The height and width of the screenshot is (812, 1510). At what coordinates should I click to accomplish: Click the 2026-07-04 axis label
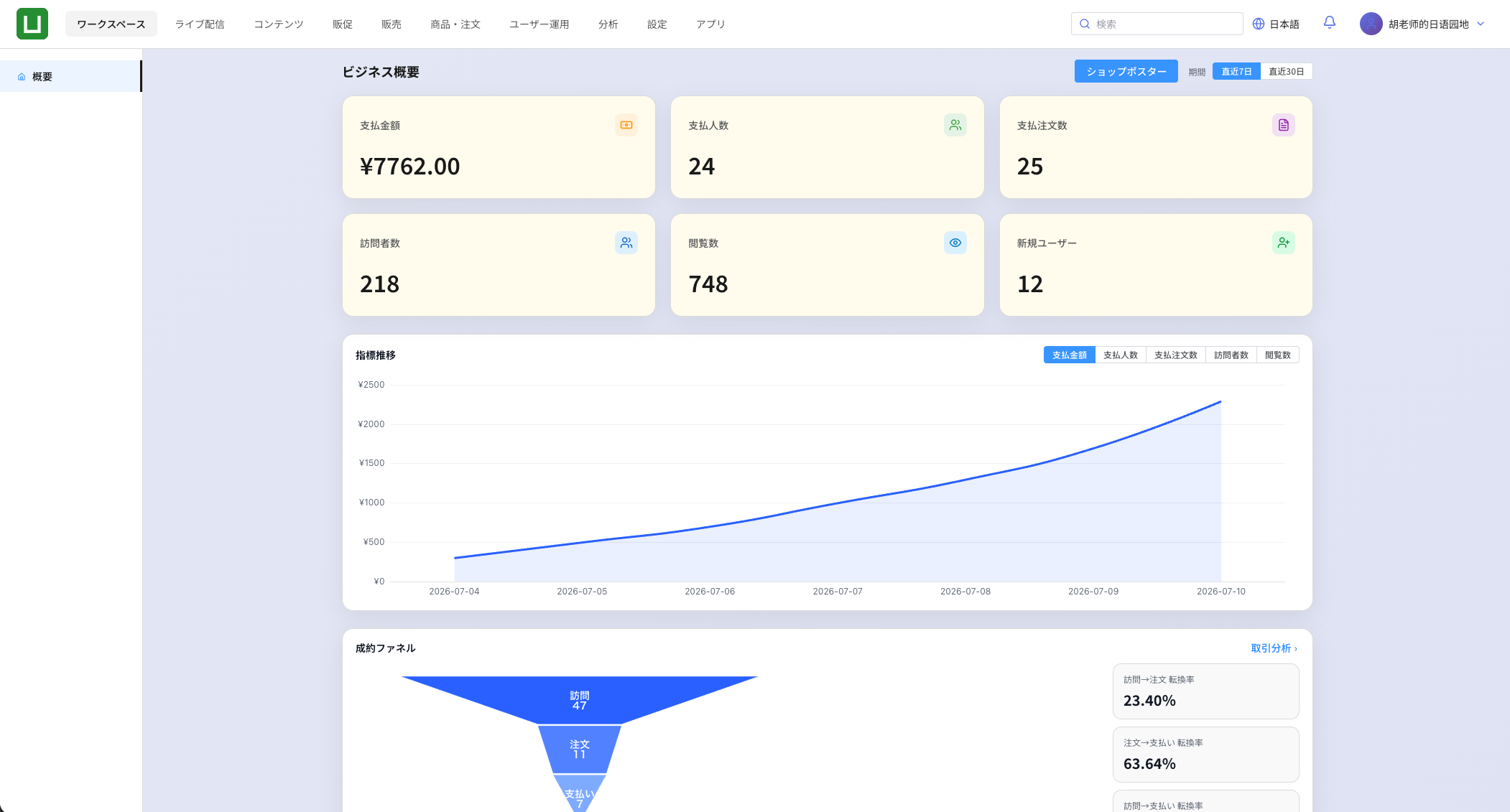click(x=454, y=592)
